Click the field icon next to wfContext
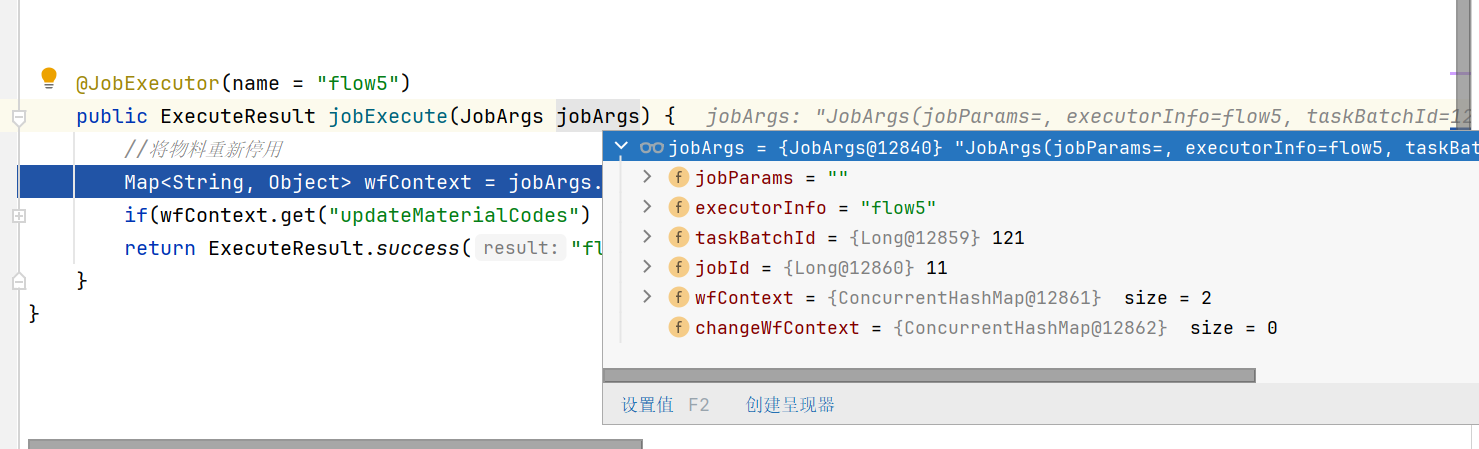This screenshot has height=449, width=1479. click(679, 298)
